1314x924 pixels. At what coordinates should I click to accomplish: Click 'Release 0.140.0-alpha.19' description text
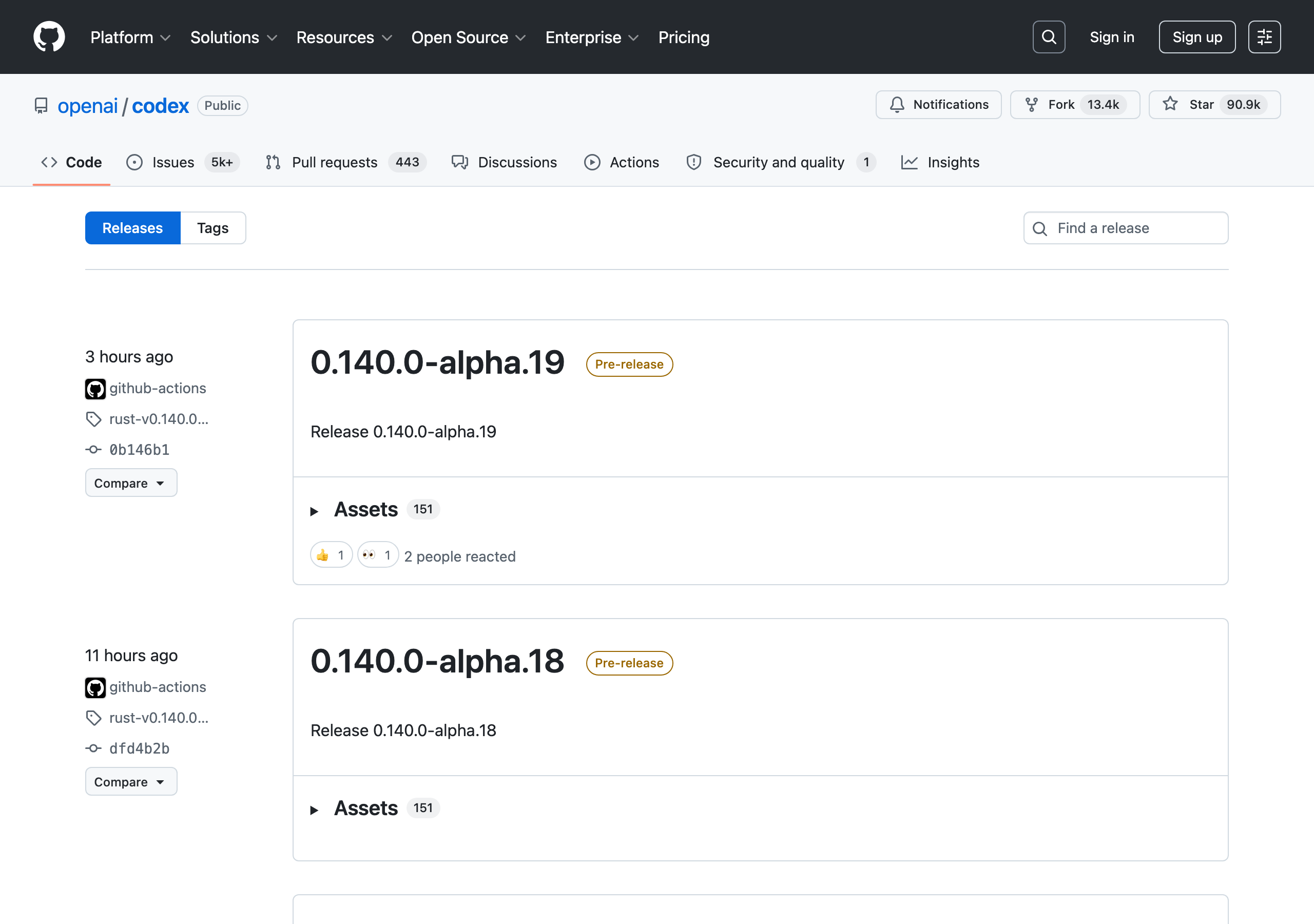403,432
